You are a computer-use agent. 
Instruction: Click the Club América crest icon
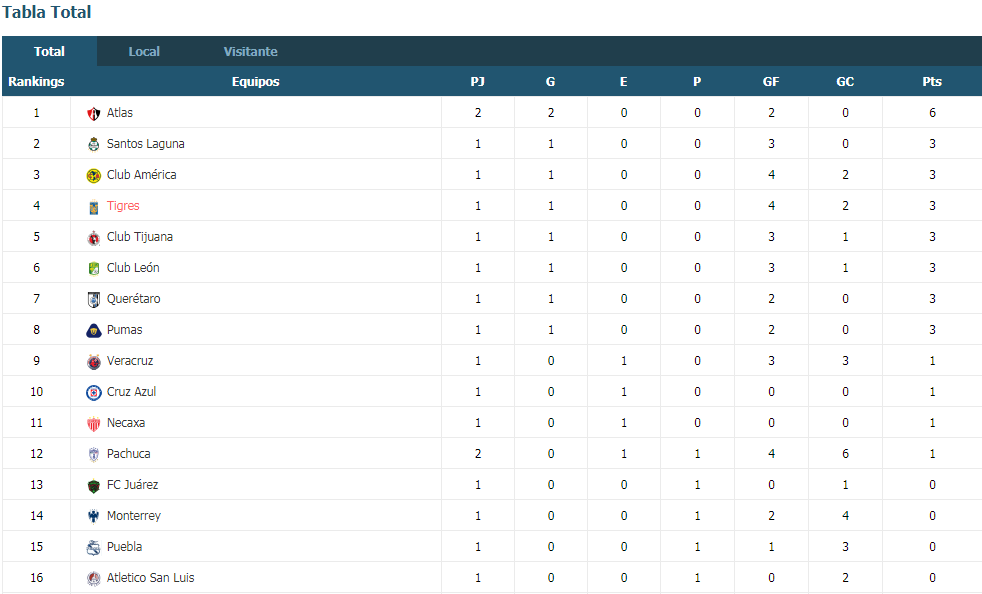pyautogui.click(x=93, y=175)
